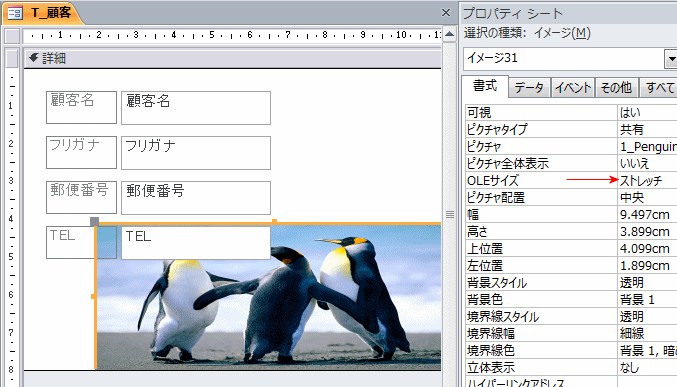The height and width of the screenshot is (387, 677).
Task: Click the 境界線スタイル value 透明
Action: coord(647,317)
